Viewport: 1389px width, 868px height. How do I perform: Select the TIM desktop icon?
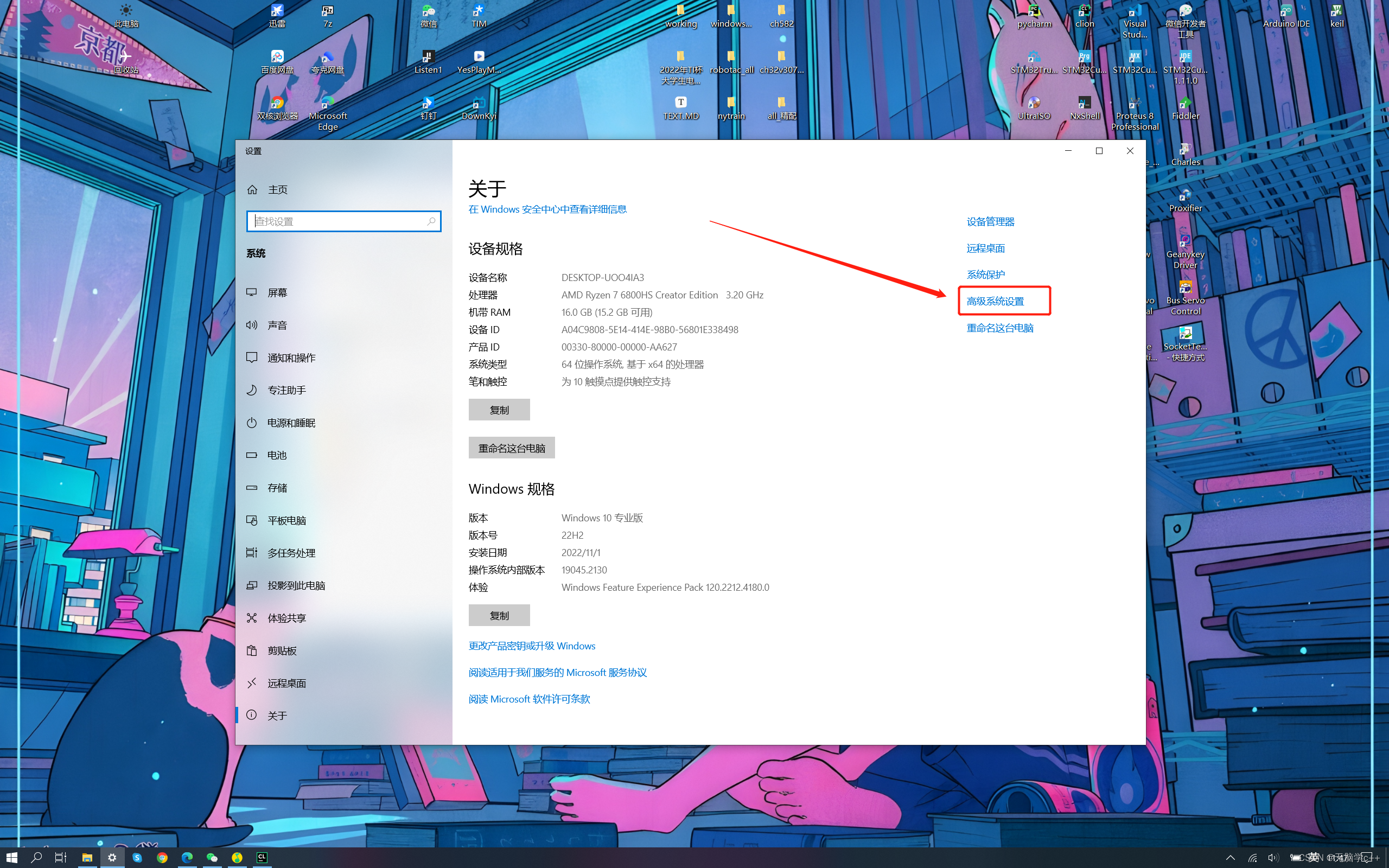tap(479, 16)
